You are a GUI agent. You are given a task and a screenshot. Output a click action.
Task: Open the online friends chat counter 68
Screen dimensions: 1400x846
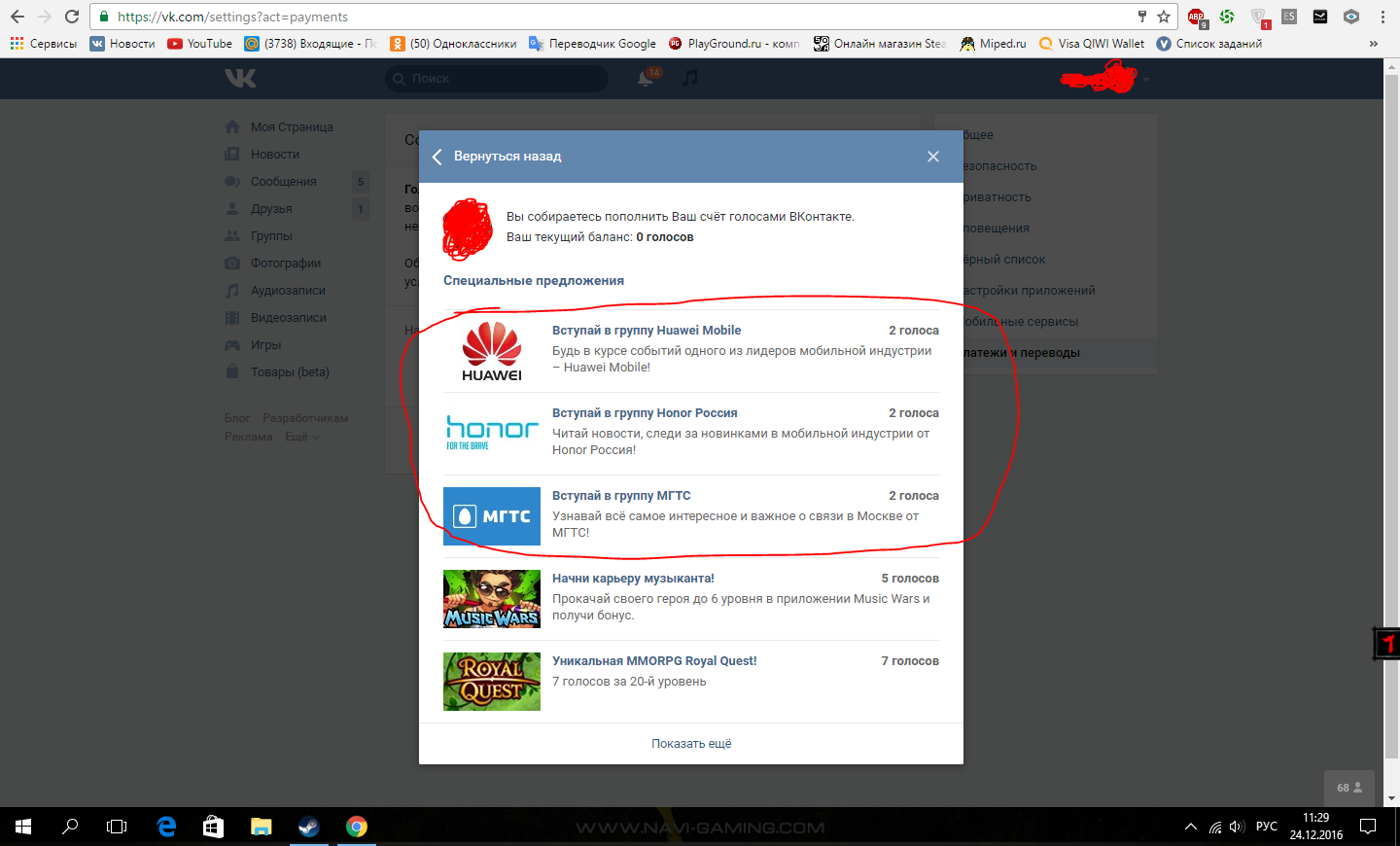(1349, 788)
